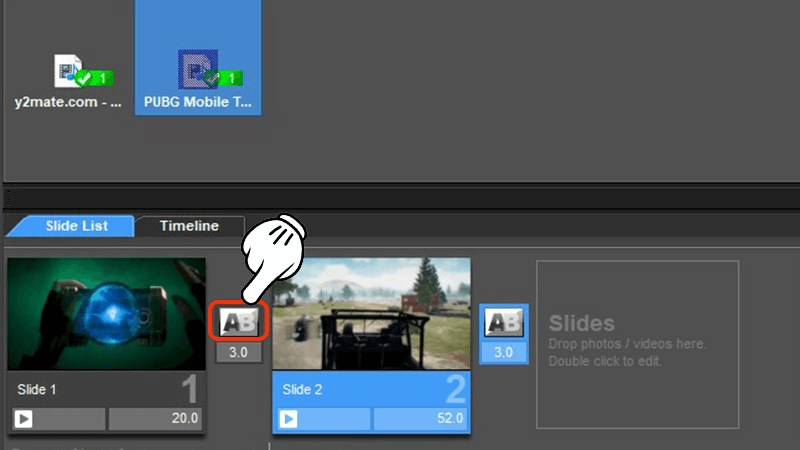
Task: Switch to the Timeline tab
Action: click(189, 226)
